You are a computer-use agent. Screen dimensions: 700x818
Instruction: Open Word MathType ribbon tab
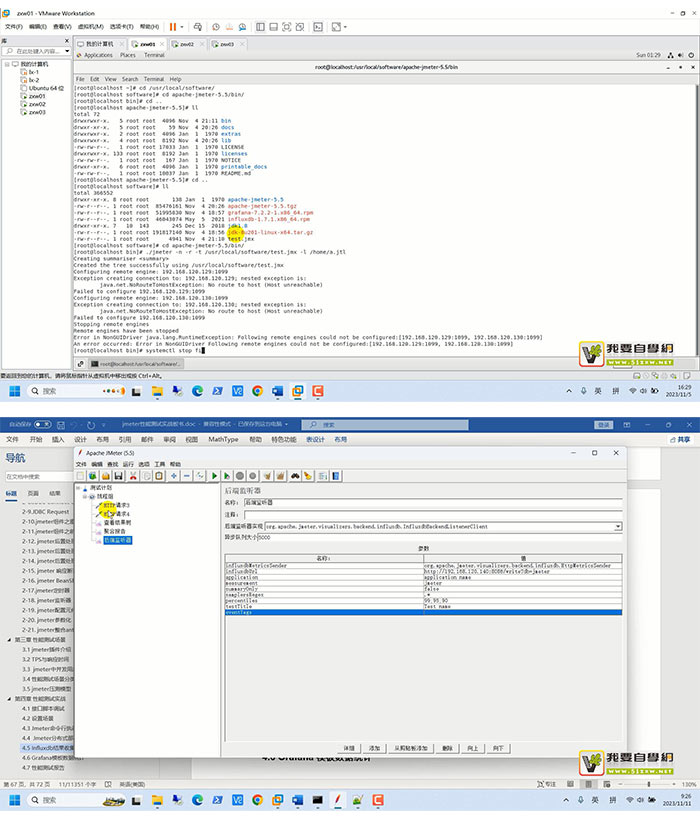click(223, 439)
